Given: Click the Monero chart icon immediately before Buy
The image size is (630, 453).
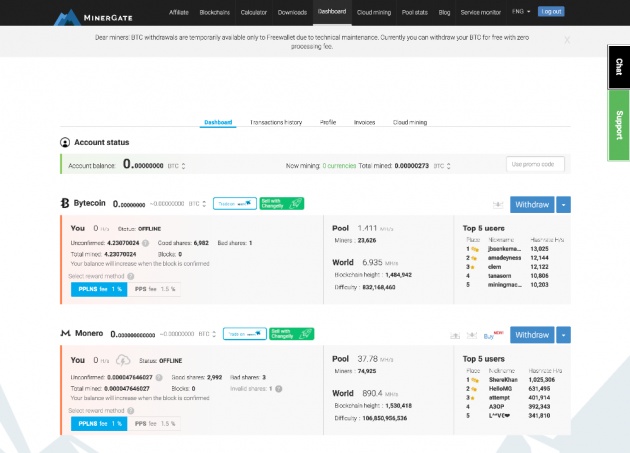Looking at the screenshot, I should click(x=472, y=335).
